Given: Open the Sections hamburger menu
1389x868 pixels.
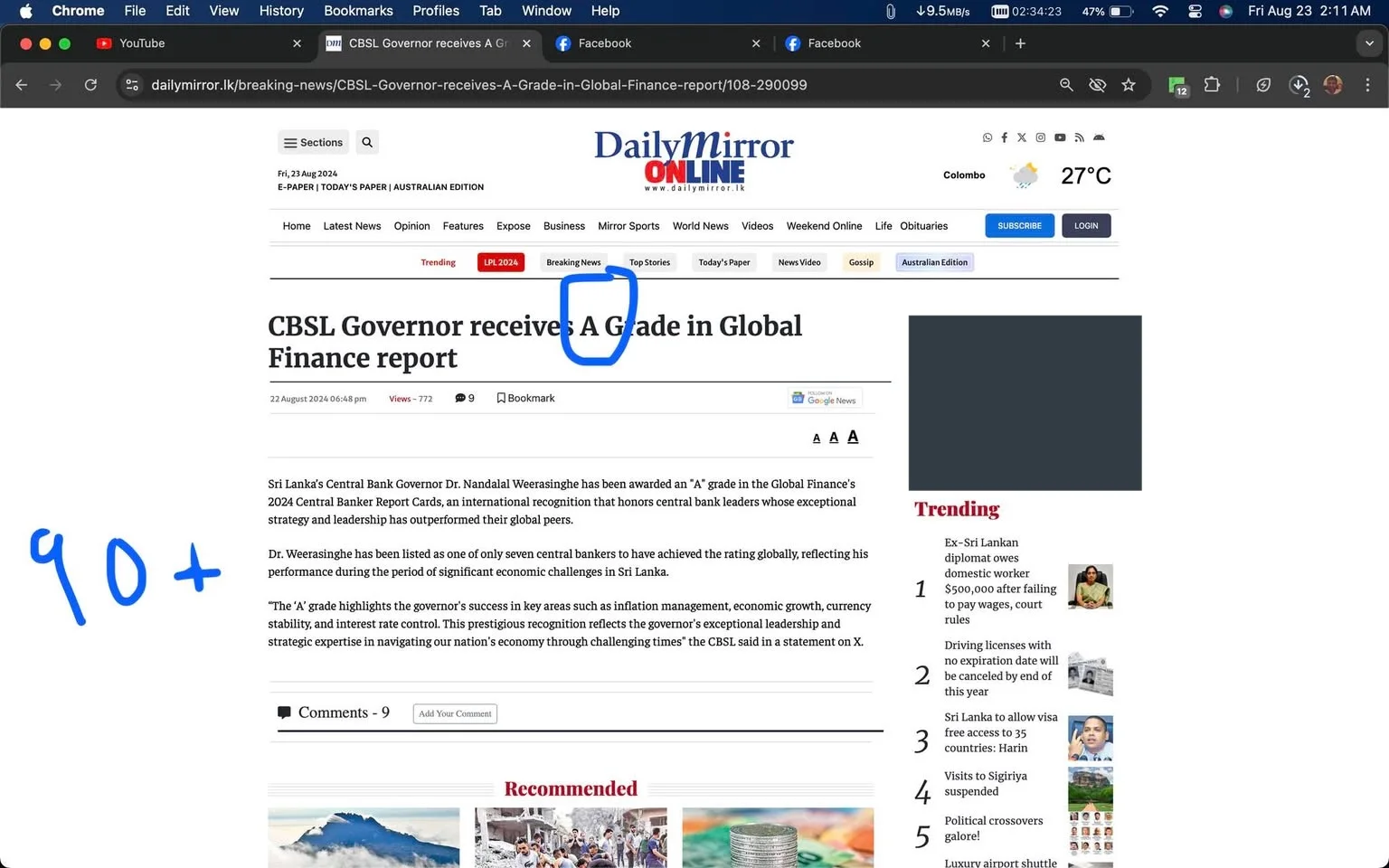Looking at the screenshot, I should [313, 142].
